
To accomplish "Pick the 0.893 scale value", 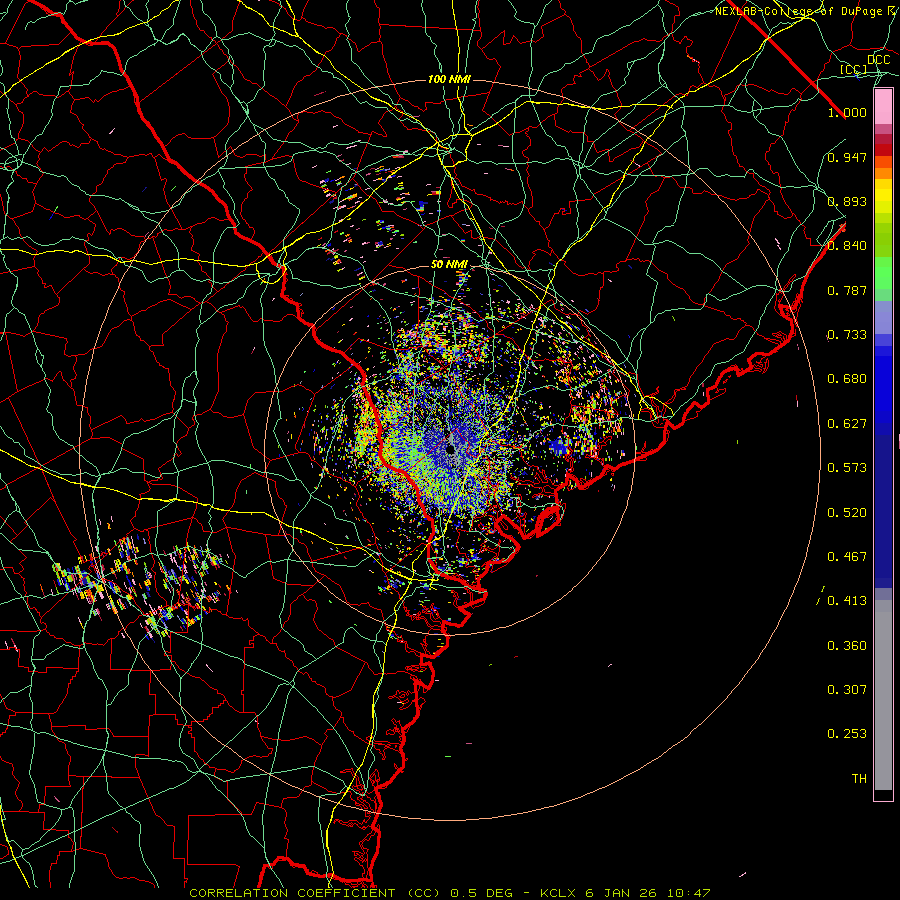I will pos(847,201).
